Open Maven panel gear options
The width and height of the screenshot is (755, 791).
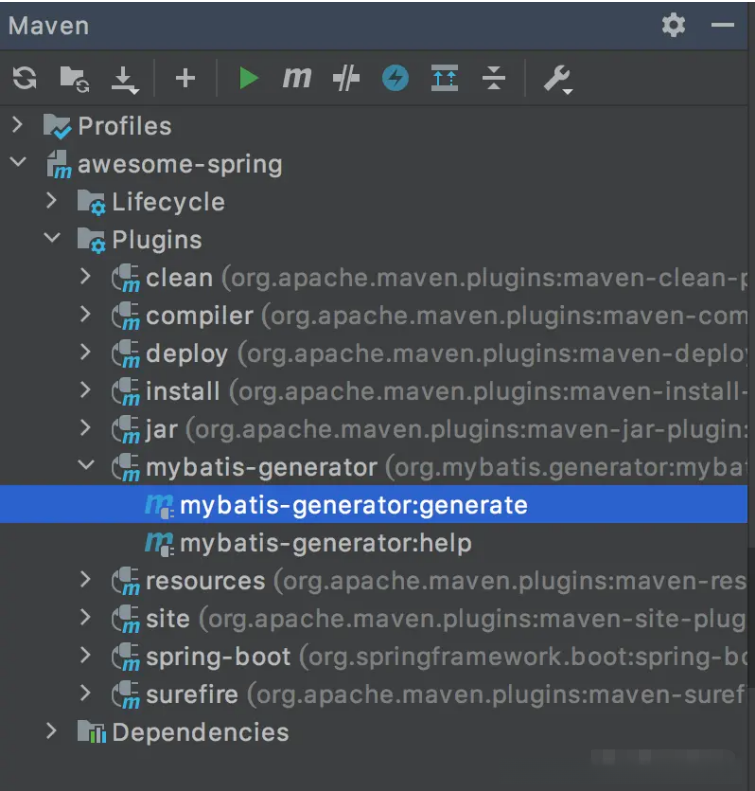pos(673,25)
